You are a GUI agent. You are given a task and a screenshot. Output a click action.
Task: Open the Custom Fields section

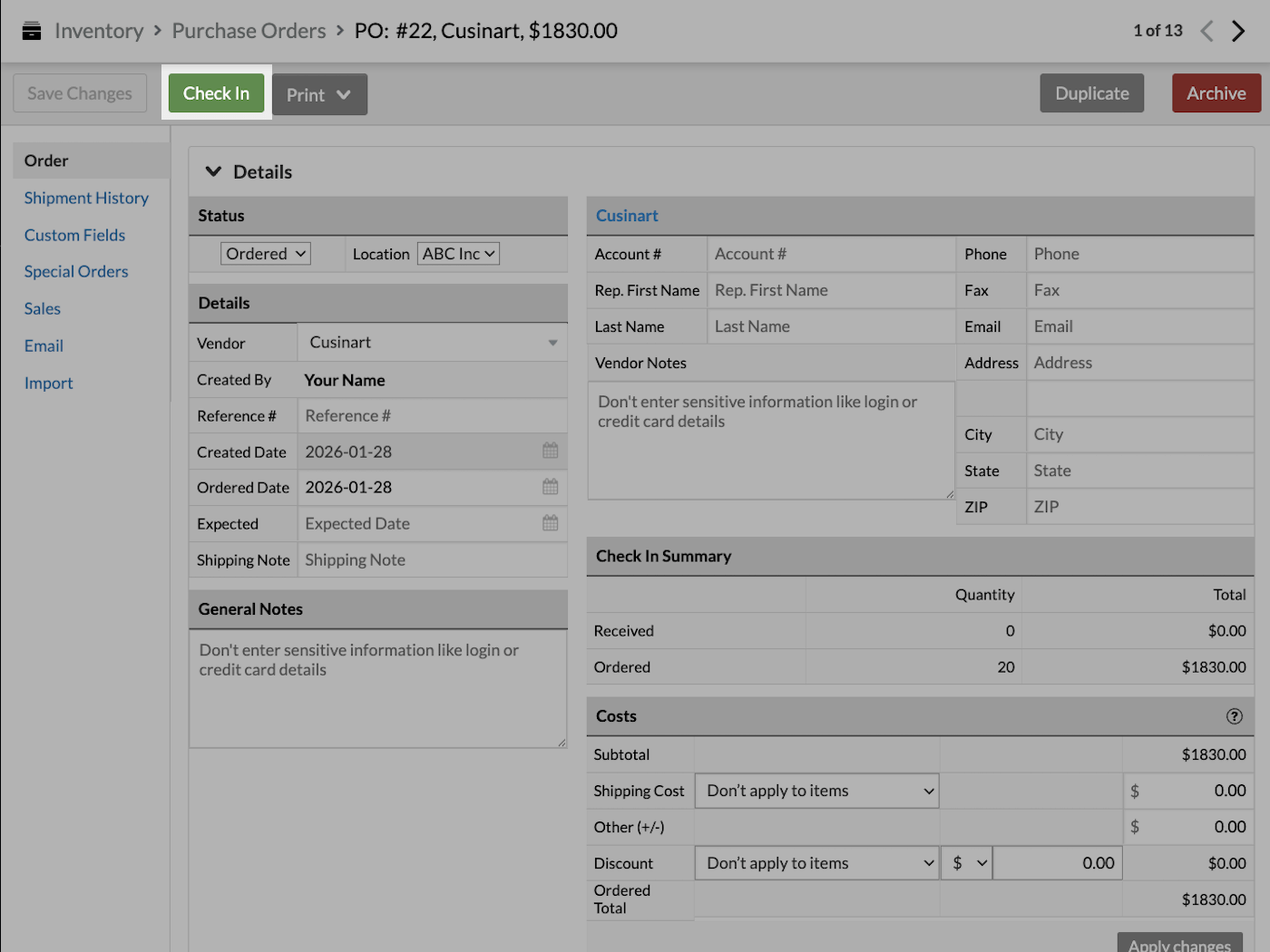74,235
